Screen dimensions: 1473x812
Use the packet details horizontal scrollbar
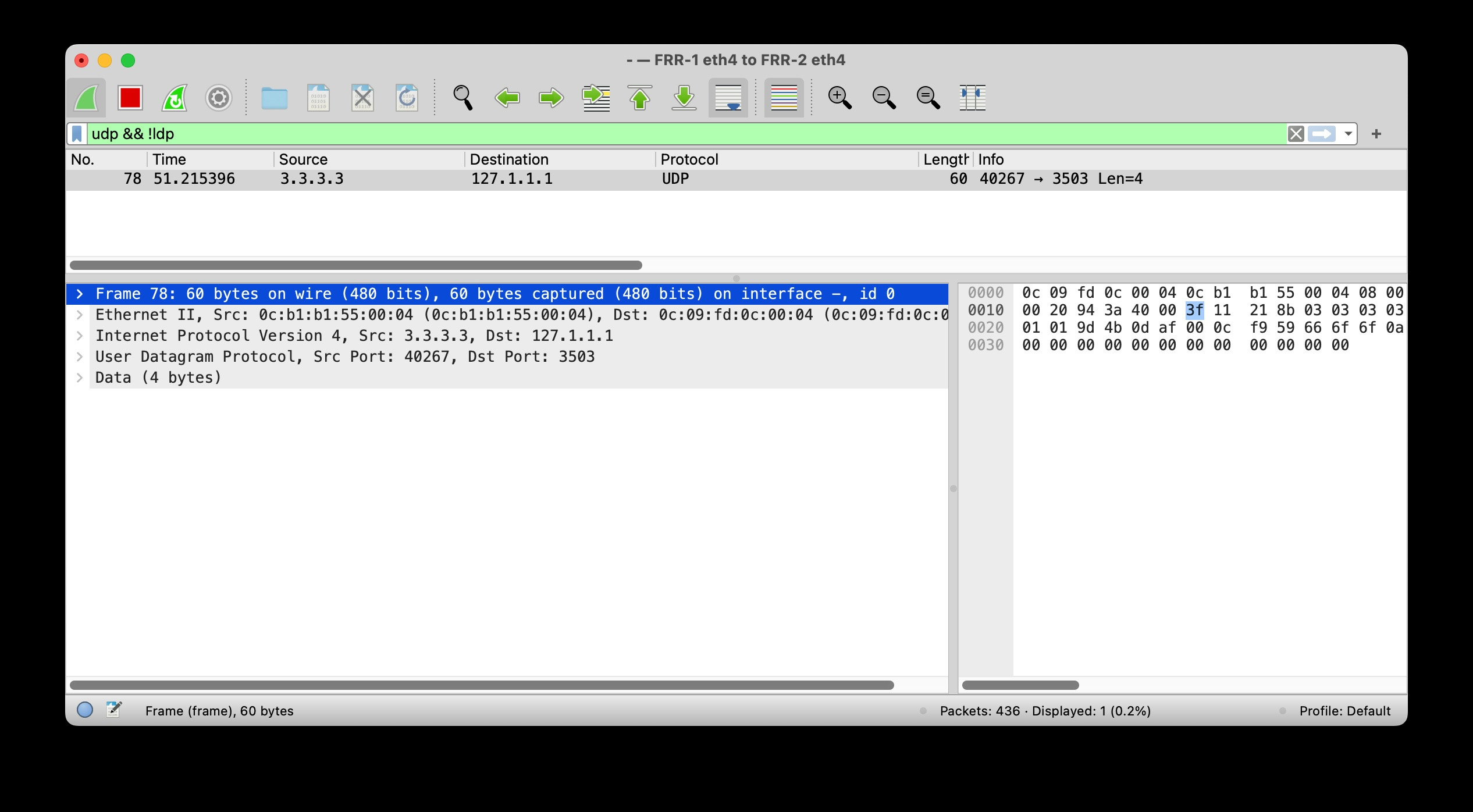point(482,685)
